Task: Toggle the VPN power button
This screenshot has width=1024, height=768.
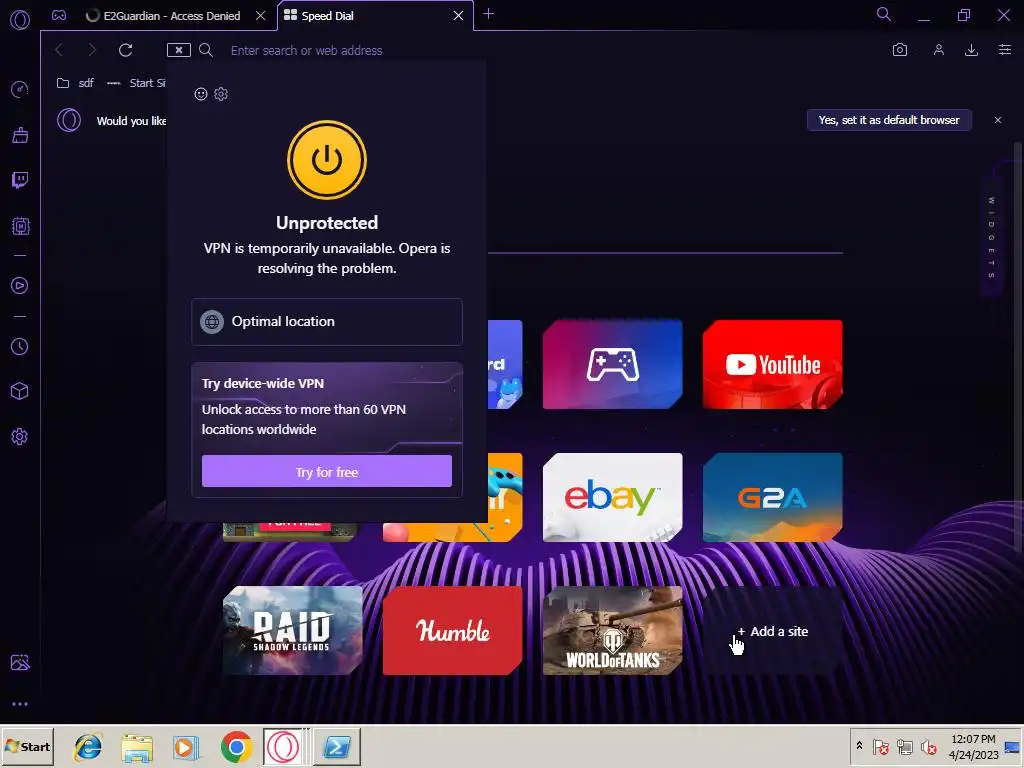Action: pyautogui.click(x=327, y=160)
